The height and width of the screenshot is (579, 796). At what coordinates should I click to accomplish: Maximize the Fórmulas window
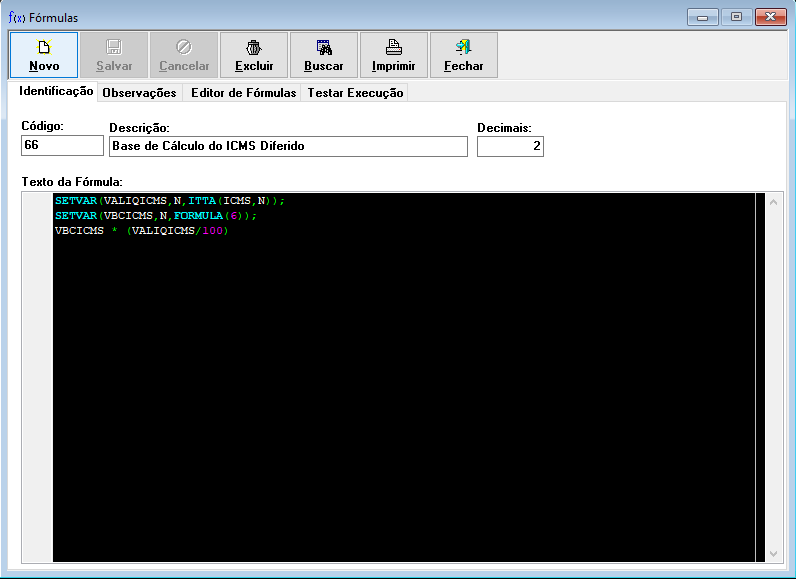pos(736,17)
